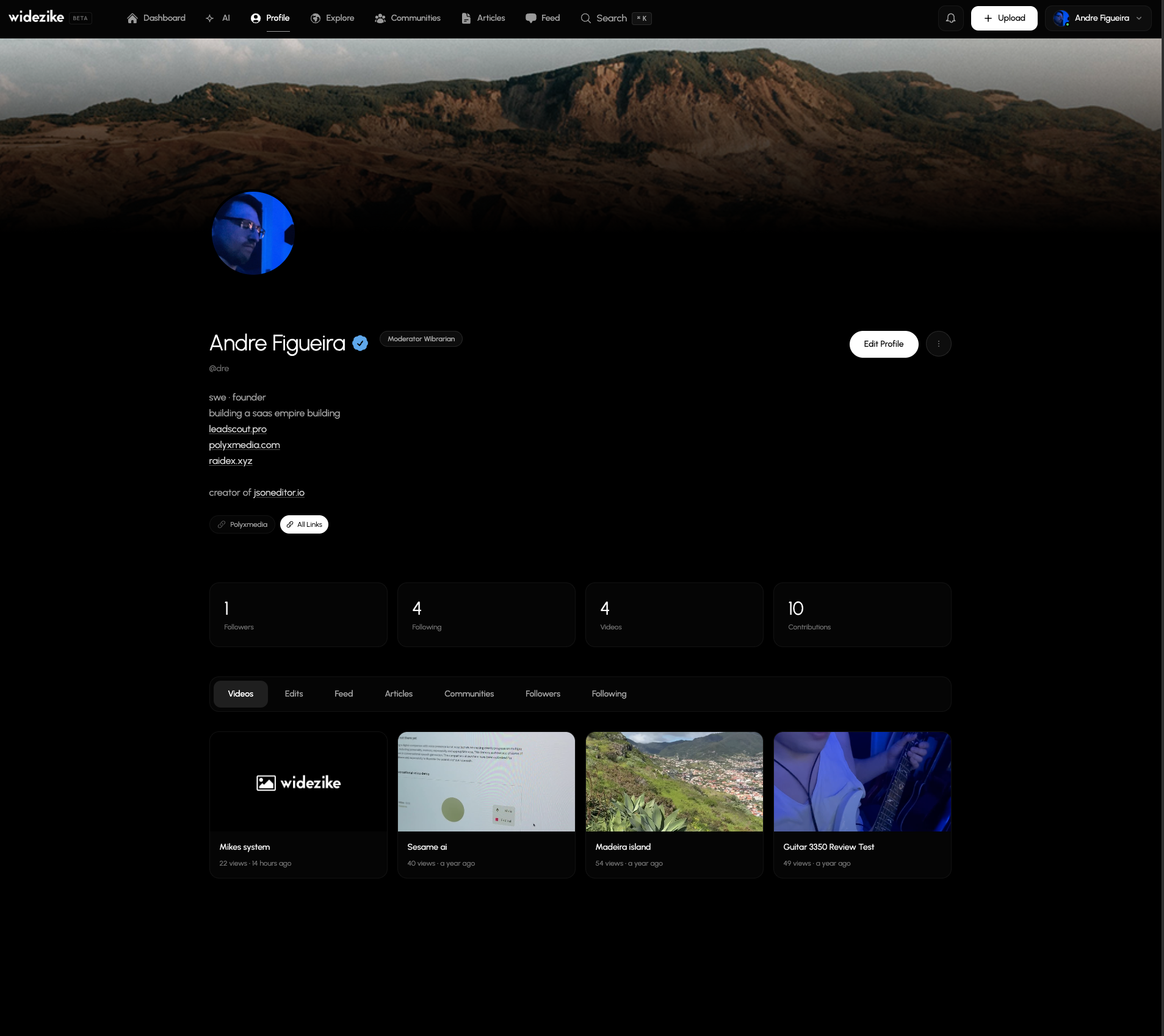
Task: Switch to the Followers tab
Action: [x=542, y=694]
